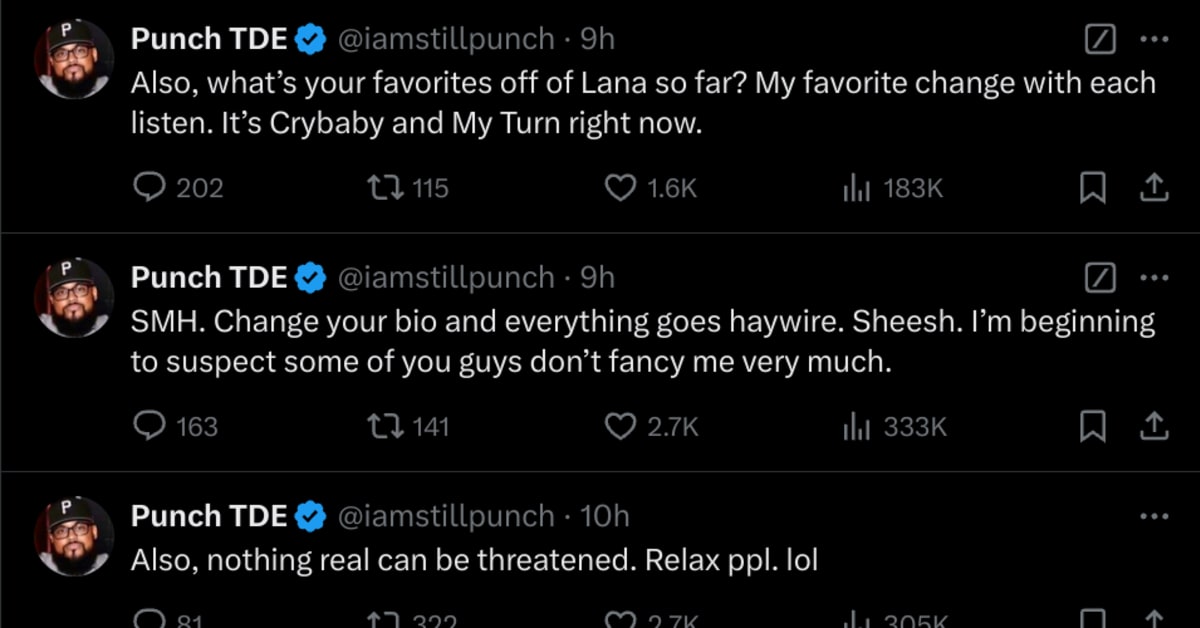Click Punch TDE name on the bottom tweet
Viewport: 1200px width, 628px height.
coord(208,516)
